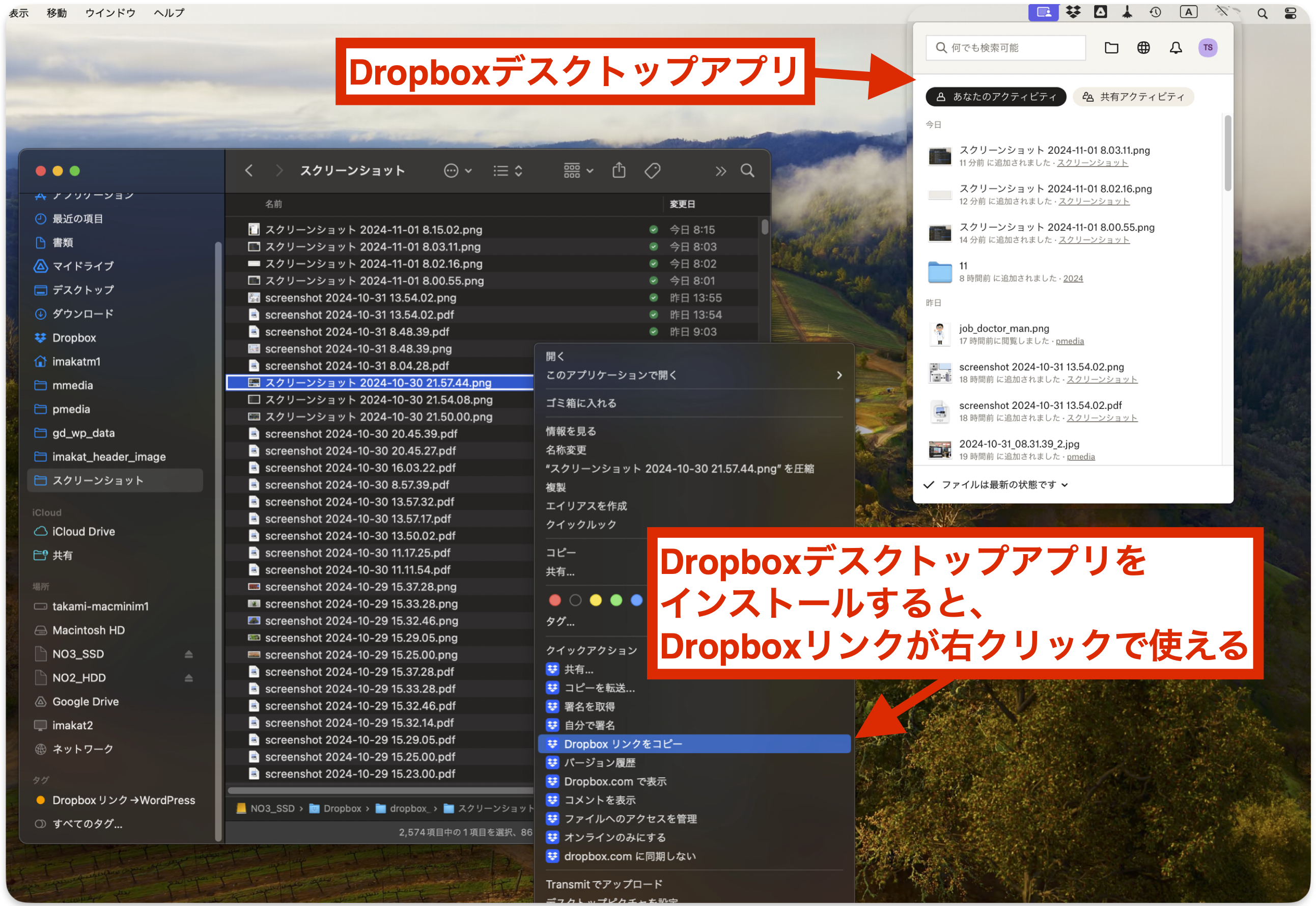Choose the empty gray tag circle
The height and width of the screenshot is (906, 1316).
point(575,600)
